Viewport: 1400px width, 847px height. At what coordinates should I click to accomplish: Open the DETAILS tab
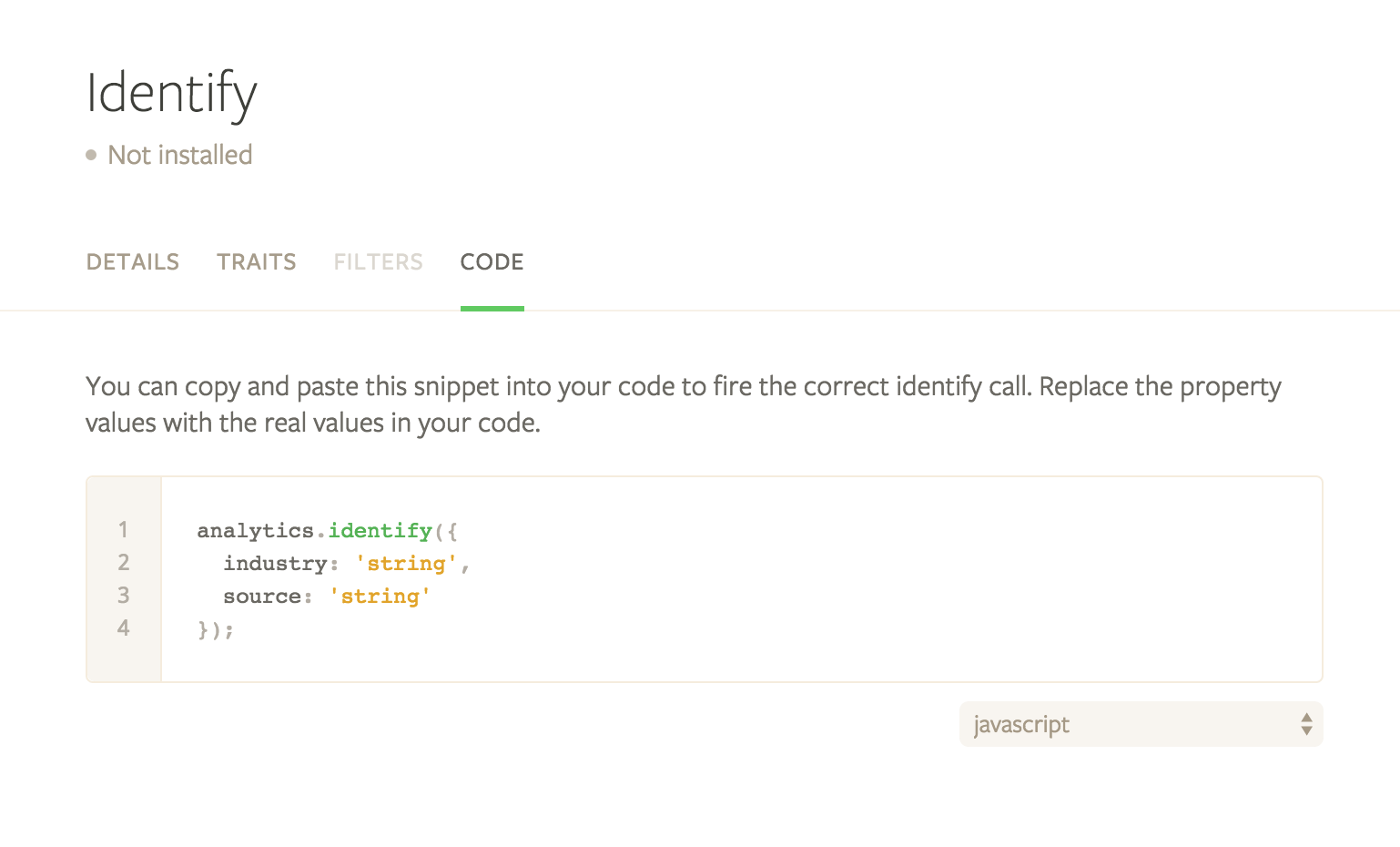pyautogui.click(x=133, y=262)
